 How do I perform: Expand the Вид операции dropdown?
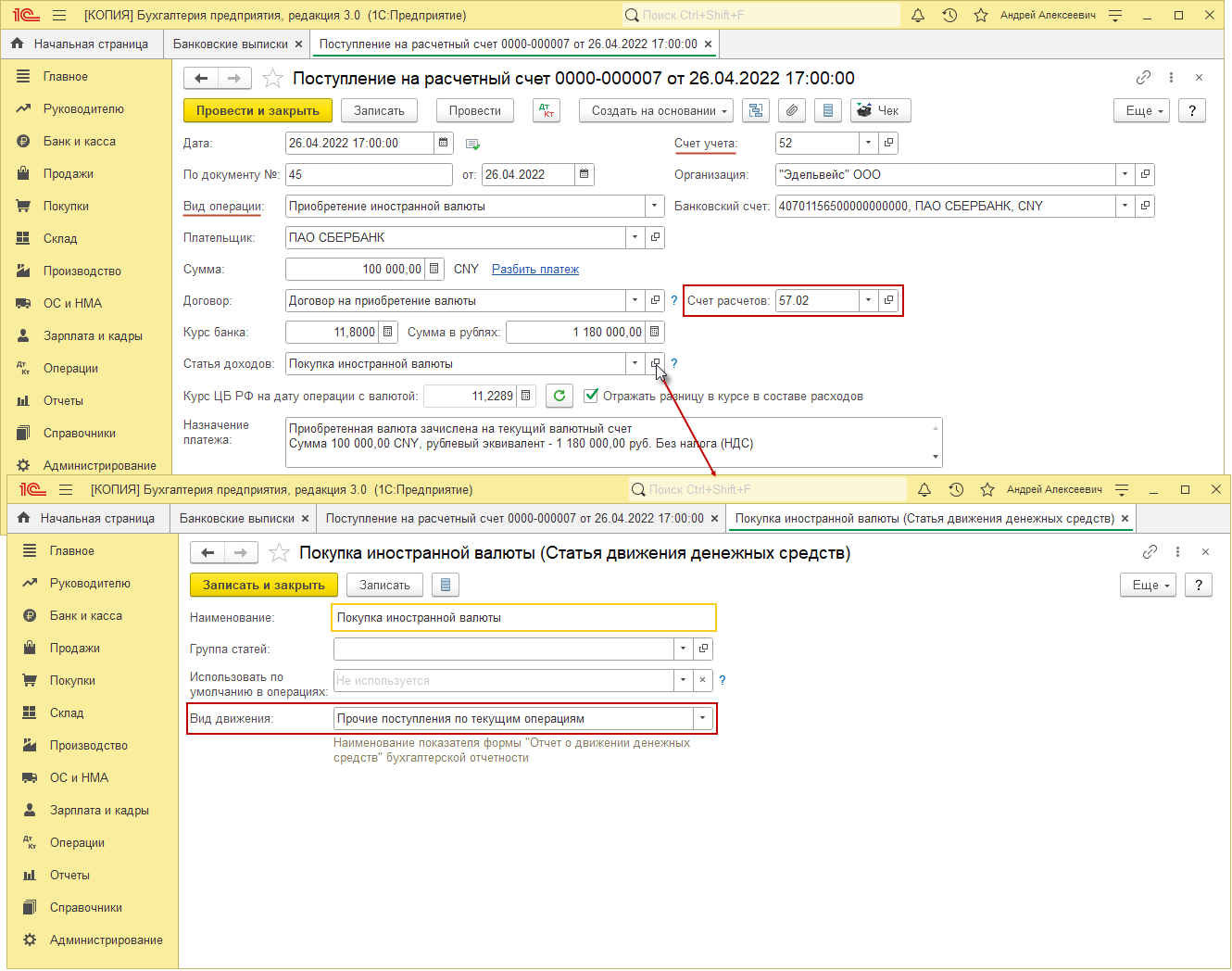[x=655, y=206]
